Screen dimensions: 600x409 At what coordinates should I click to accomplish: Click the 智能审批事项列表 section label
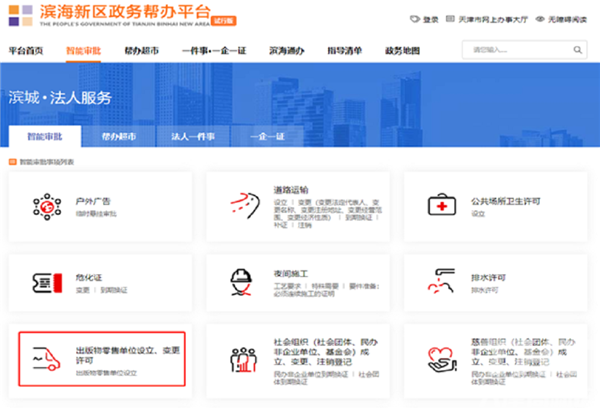(x=47, y=162)
